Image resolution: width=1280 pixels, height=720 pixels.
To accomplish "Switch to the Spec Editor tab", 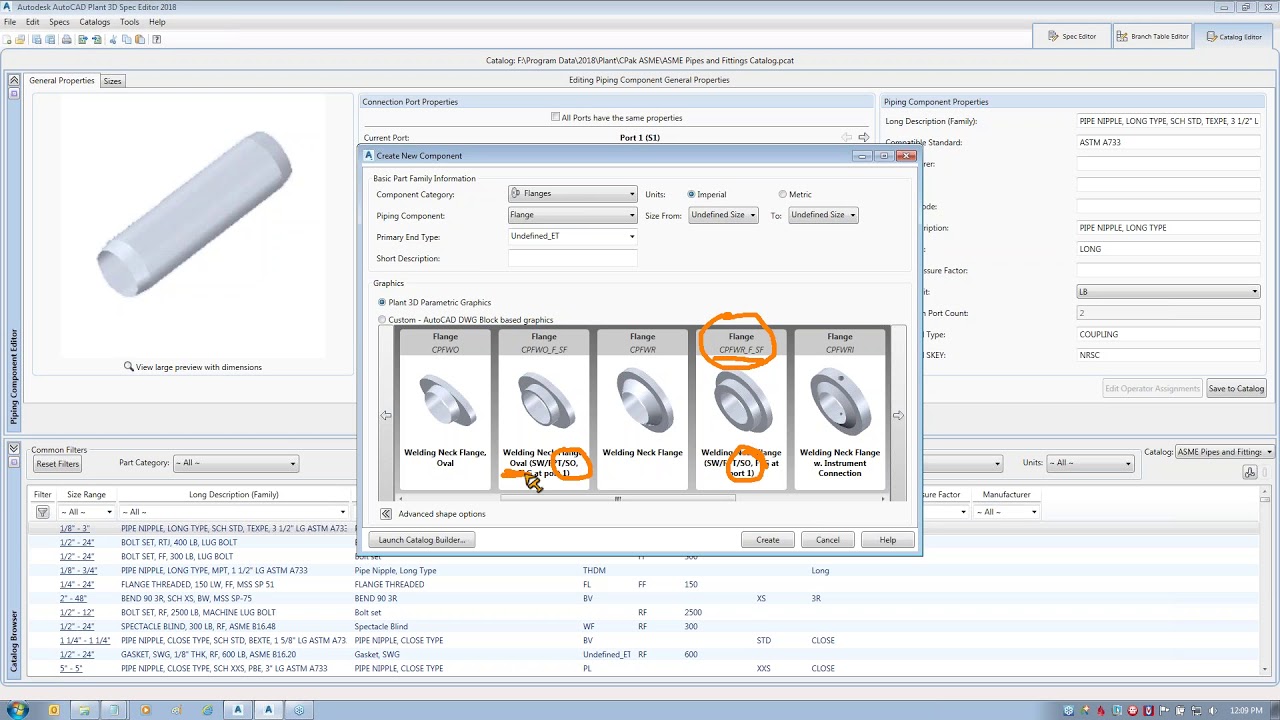I will pos(1072,36).
